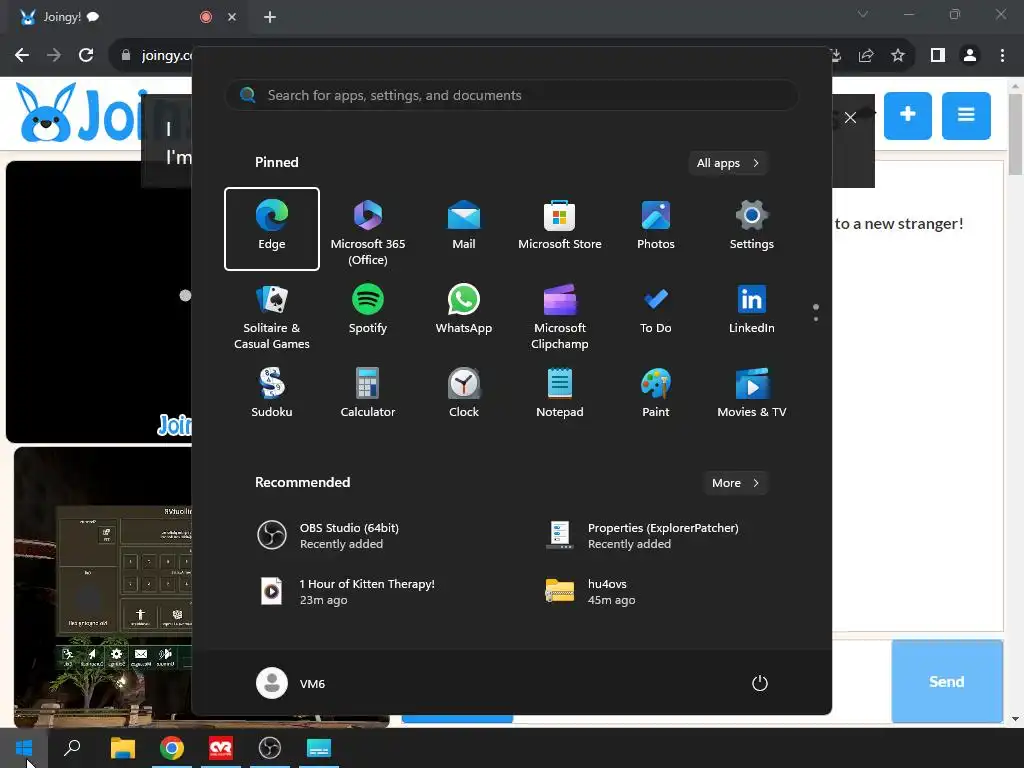Launch WhatsApp
1024x768 pixels.
tap(464, 310)
